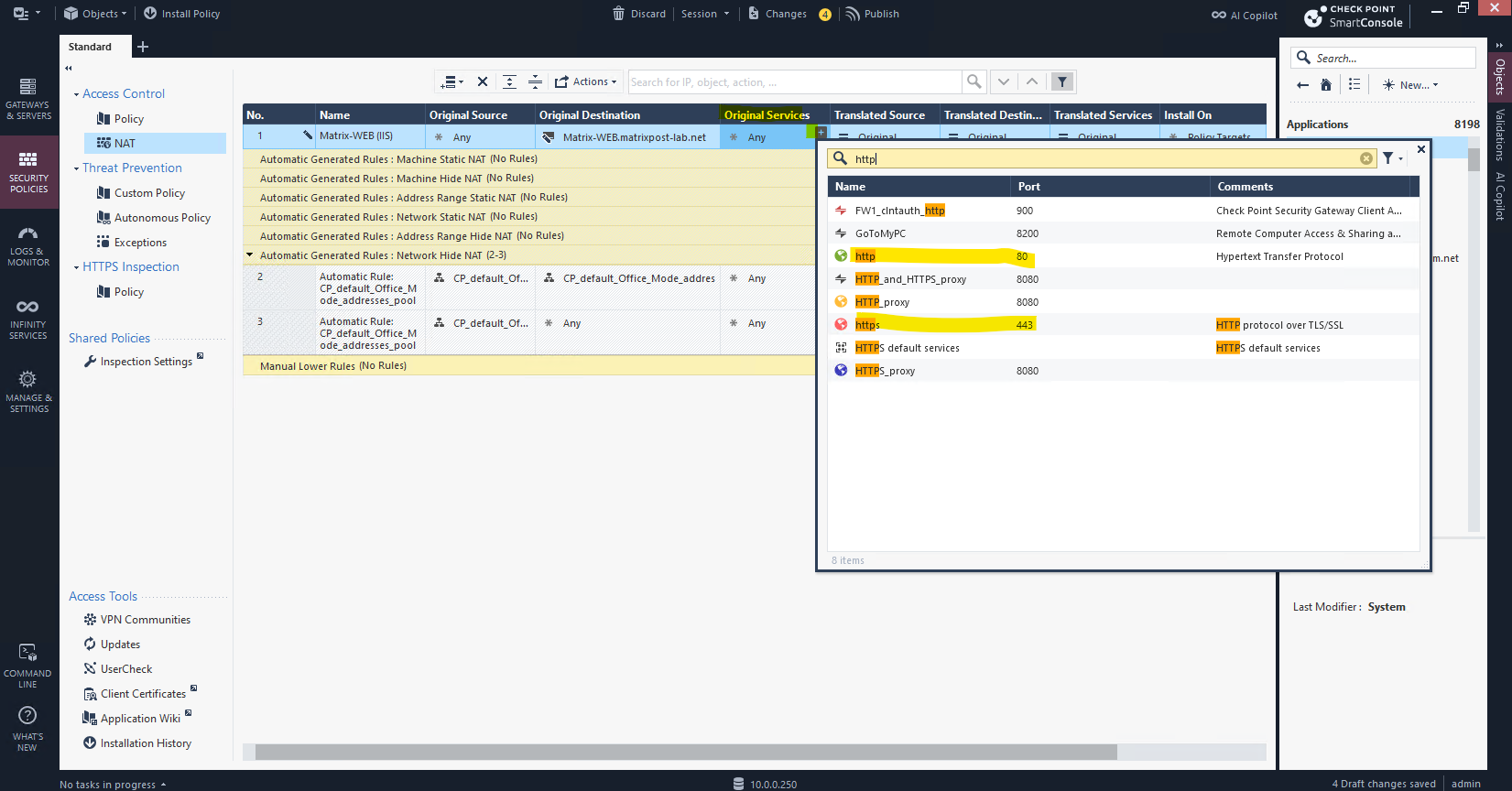Open Manage & Settings section
This screenshot has width=1512, height=791.
[x=27, y=392]
